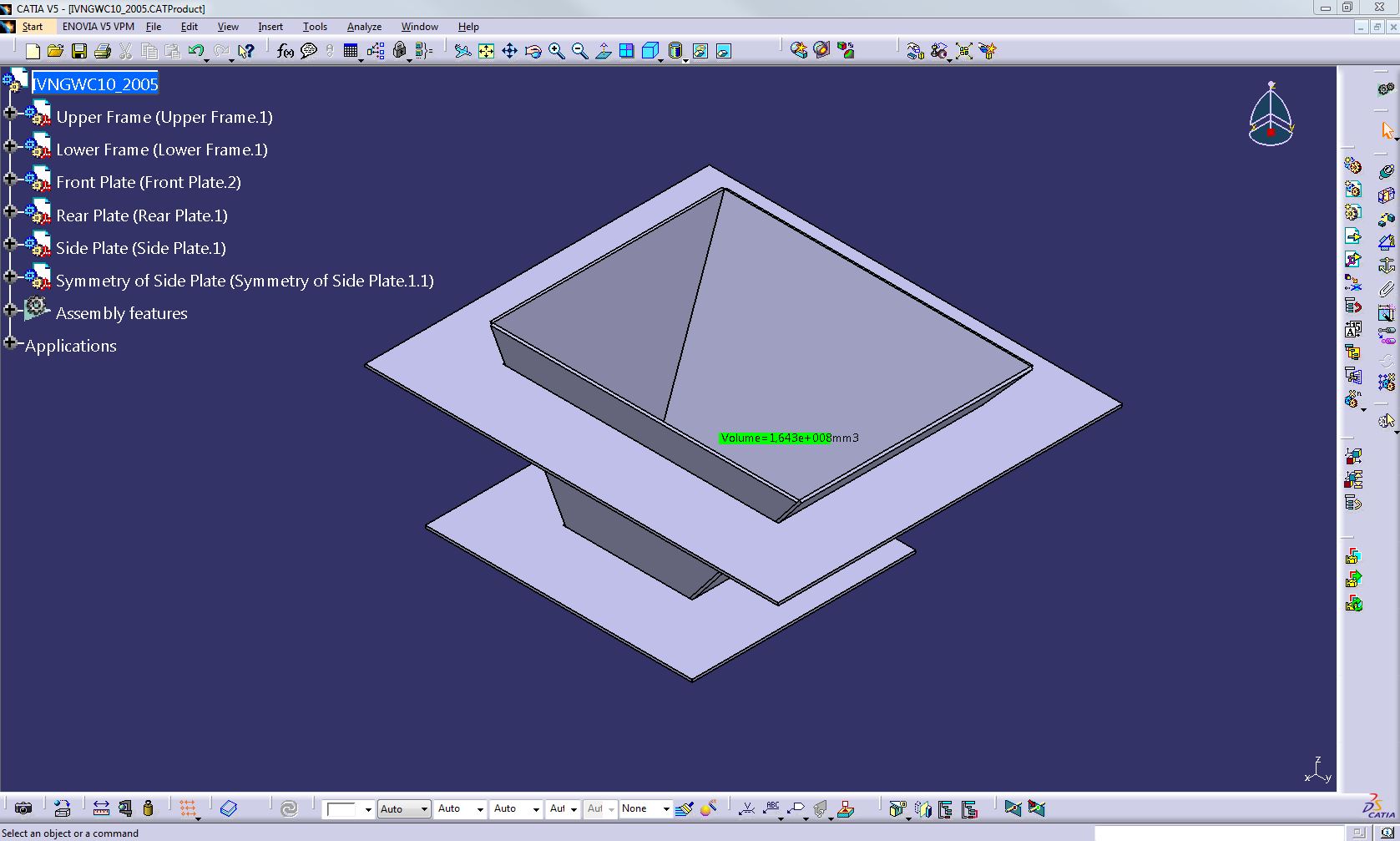The width and height of the screenshot is (1400, 841).
Task: Click the Measure Inertia weight icon
Action: pyautogui.click(x=148, y=808)
